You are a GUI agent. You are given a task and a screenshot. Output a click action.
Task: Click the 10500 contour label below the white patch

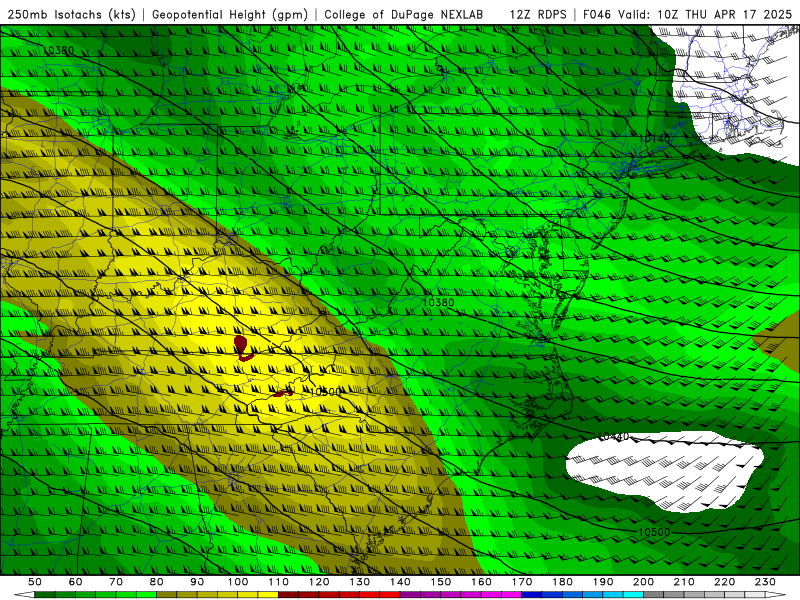tap(654, 532)
